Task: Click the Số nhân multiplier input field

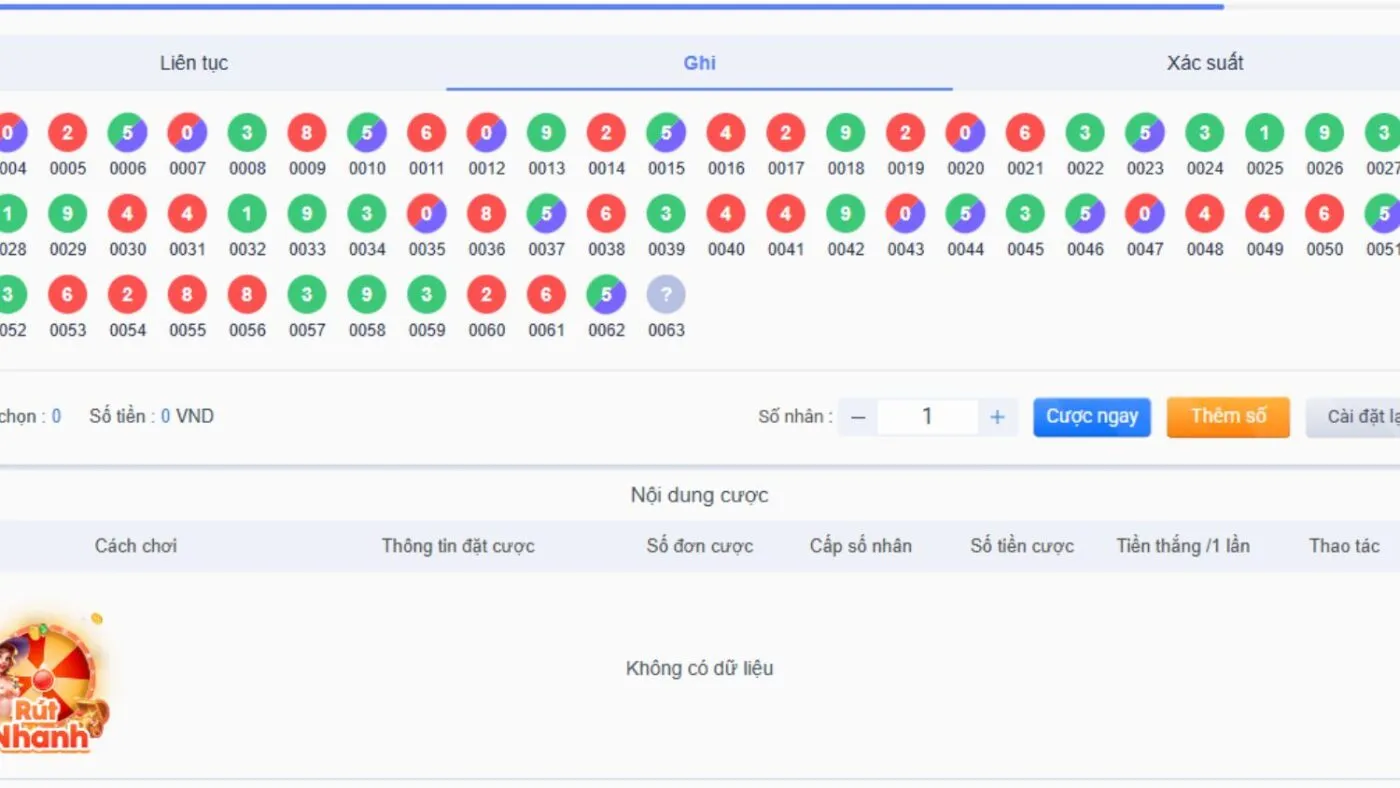Action: pyautogui.click(x=927, y=417)
